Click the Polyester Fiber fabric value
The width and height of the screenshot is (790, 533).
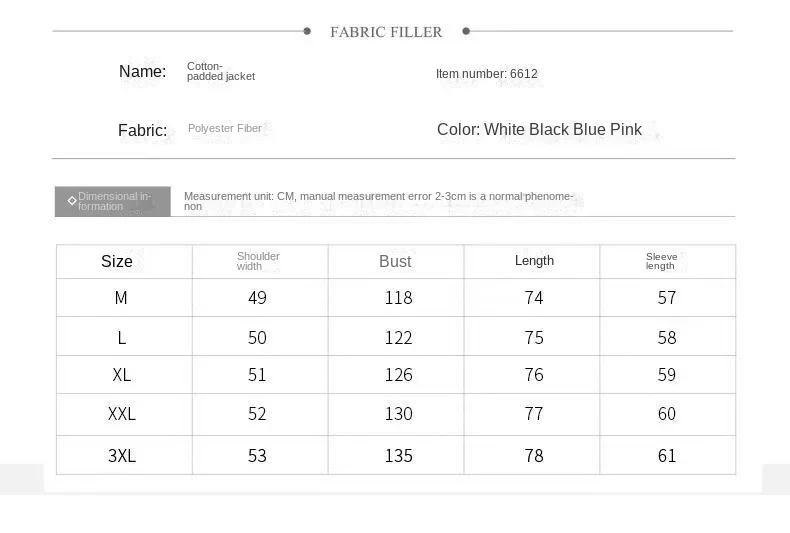225,129
